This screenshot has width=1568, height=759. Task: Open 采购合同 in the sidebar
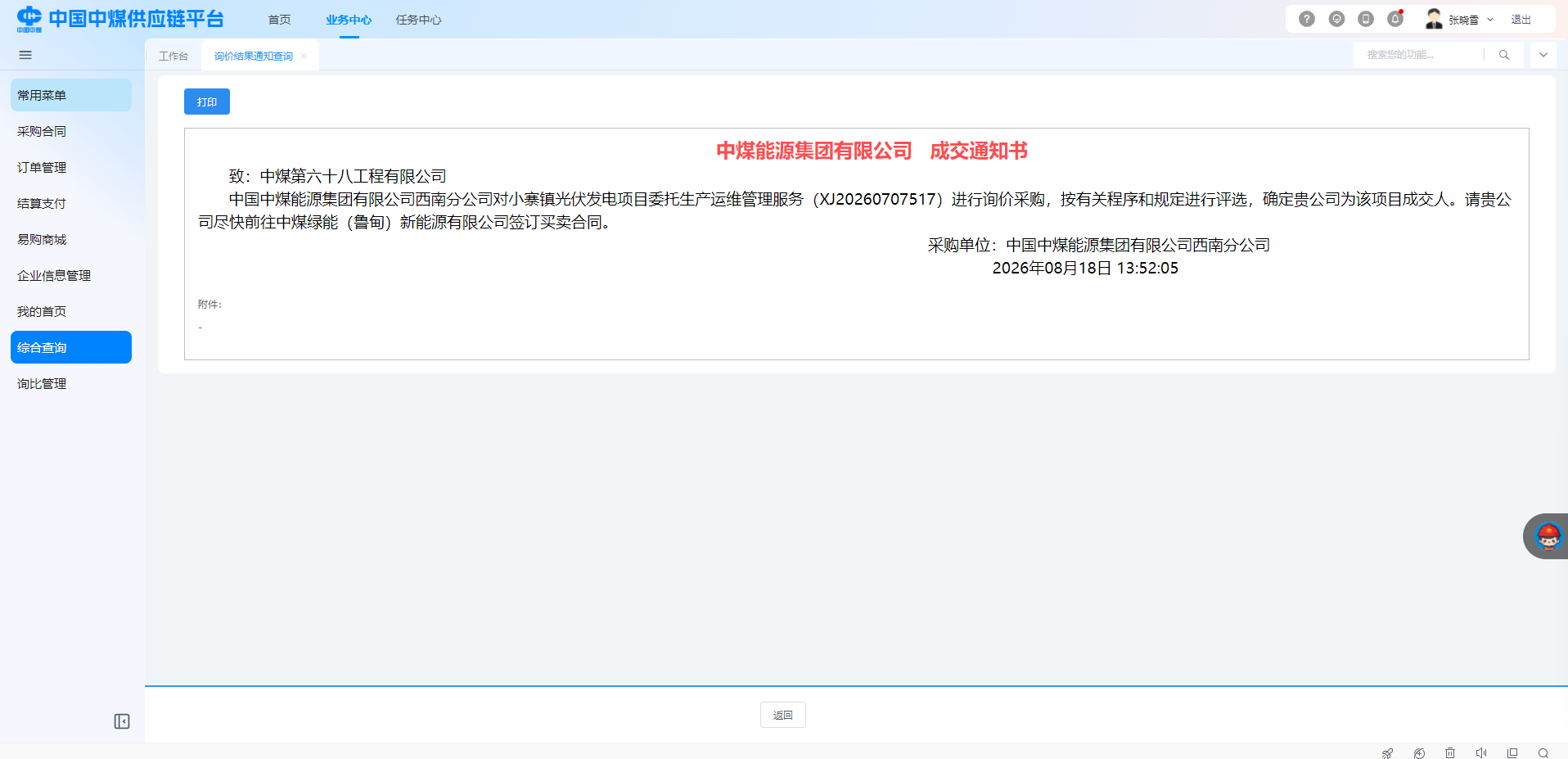pos(71,131)
